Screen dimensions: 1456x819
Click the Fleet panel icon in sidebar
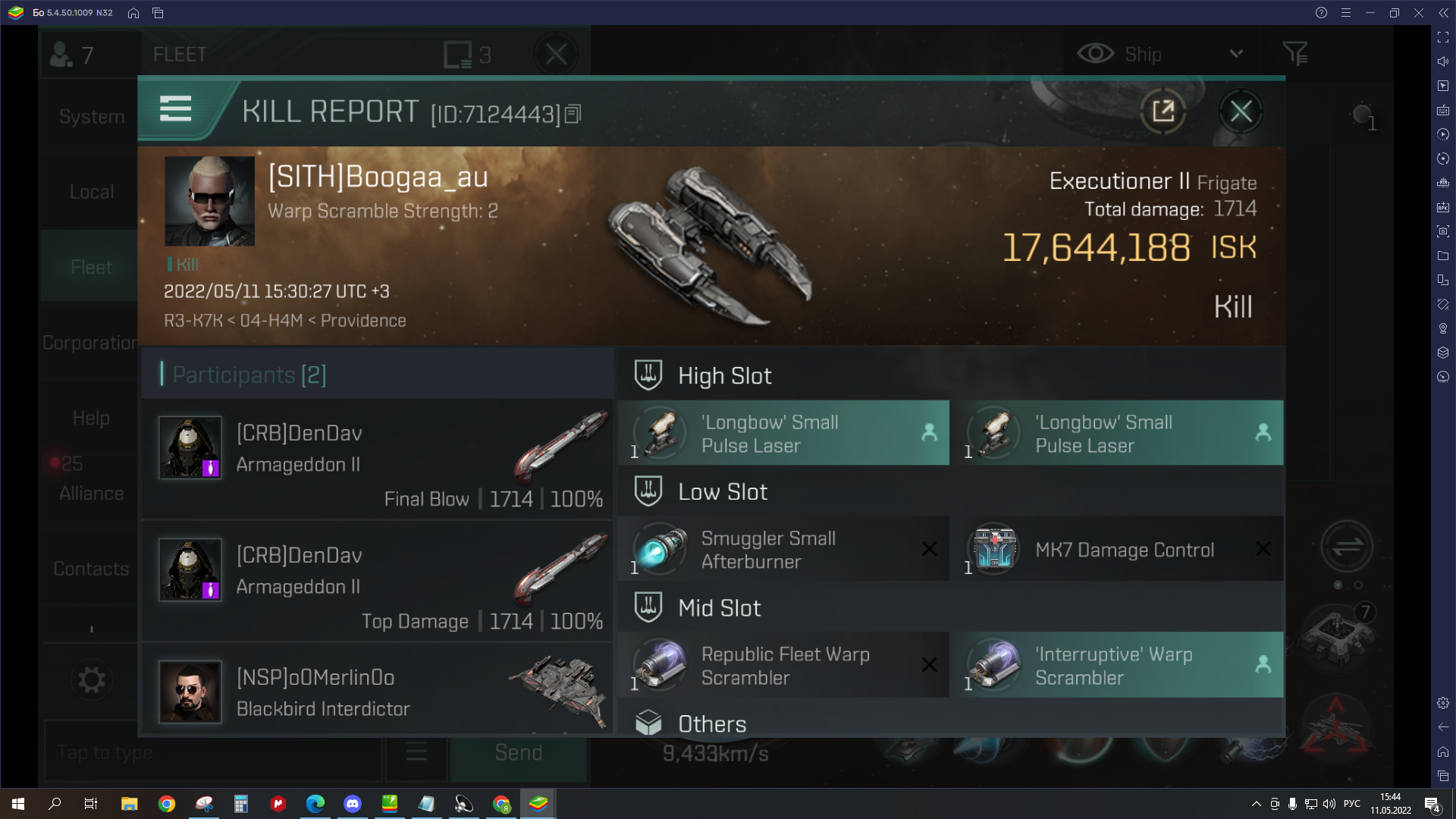(90, 267)
